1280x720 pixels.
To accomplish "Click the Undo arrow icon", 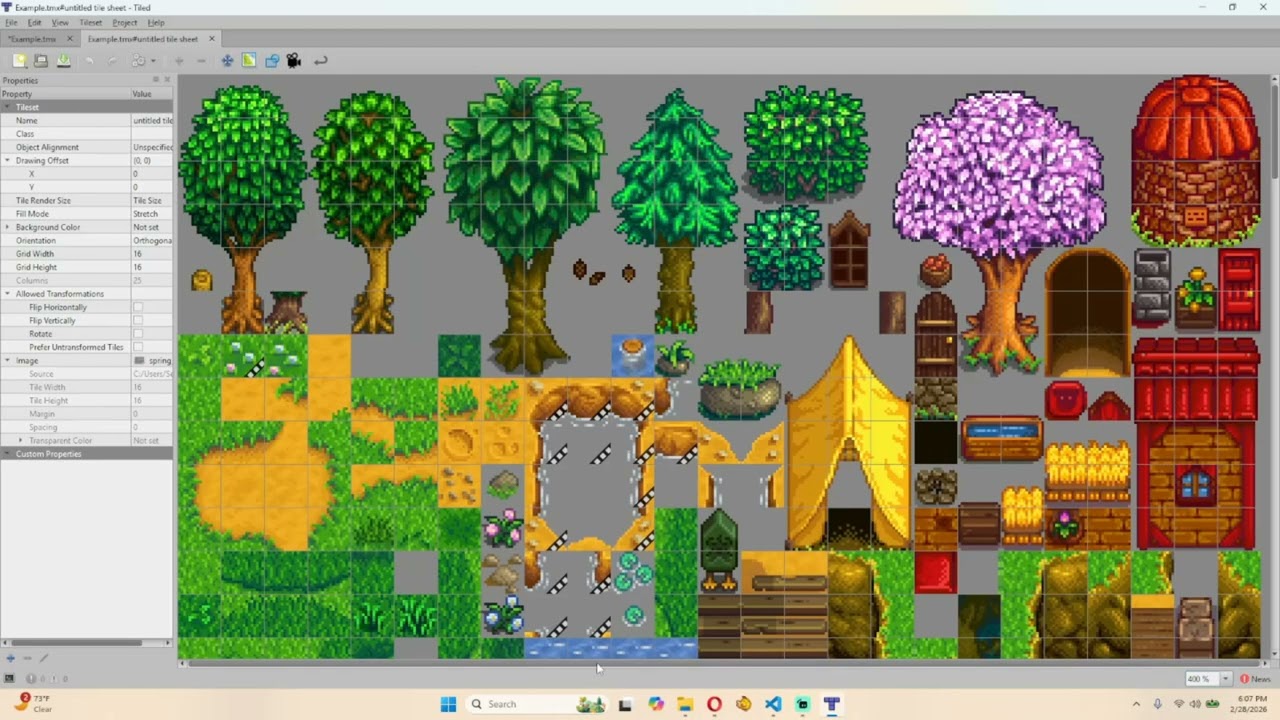I will [90, 61].
